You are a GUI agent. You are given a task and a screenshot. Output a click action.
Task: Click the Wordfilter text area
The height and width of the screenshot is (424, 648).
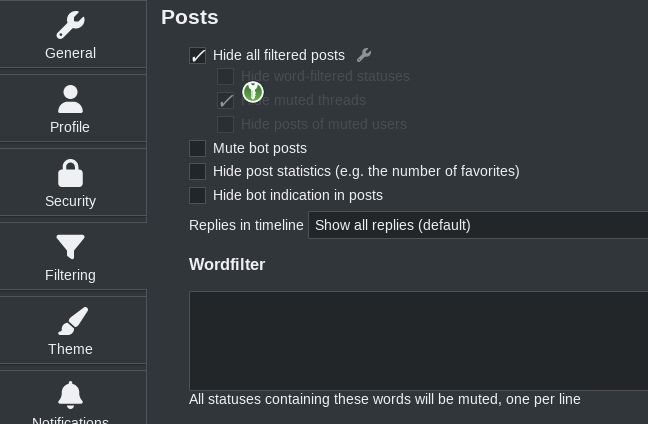point(418,340)
